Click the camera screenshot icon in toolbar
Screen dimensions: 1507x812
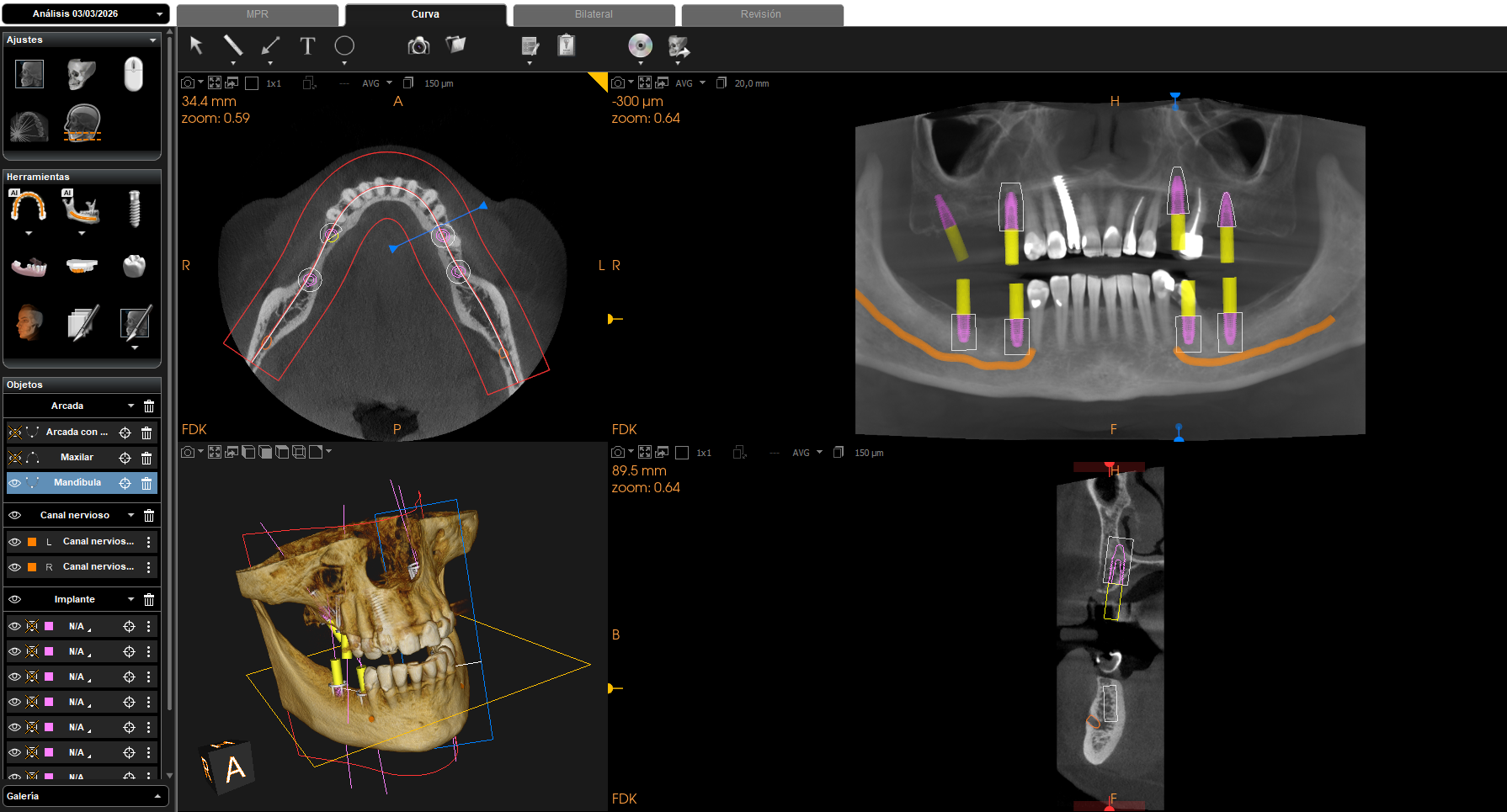coord(418,46)
